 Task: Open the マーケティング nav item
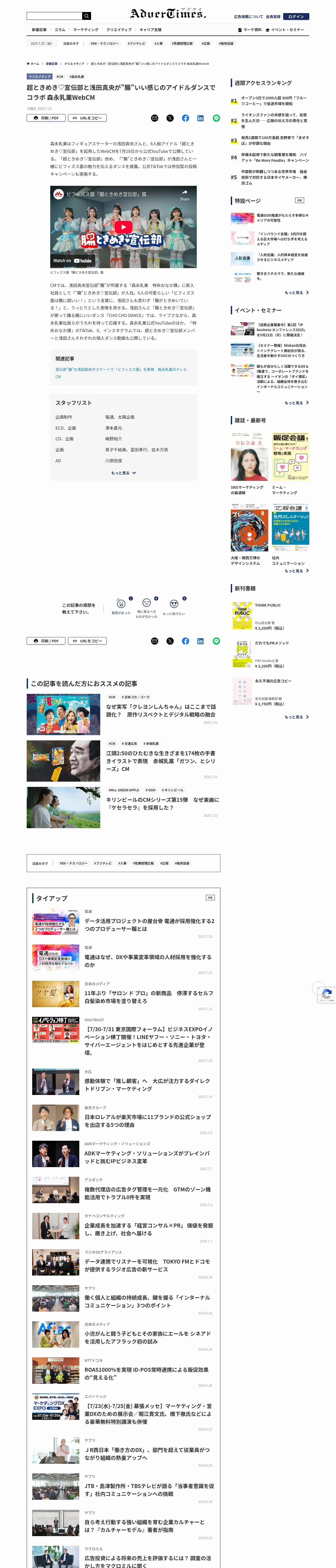coord(86,29)
